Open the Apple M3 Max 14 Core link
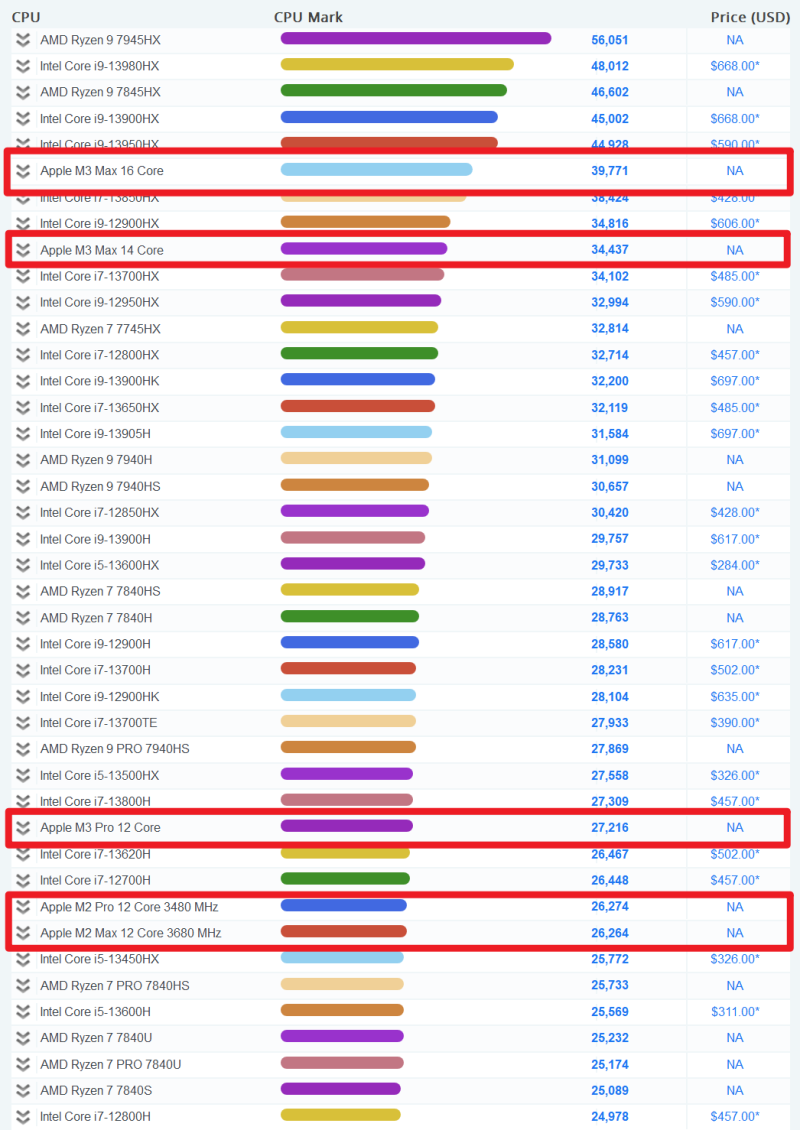The image size is (800, 1130). [x=102, y=250]
